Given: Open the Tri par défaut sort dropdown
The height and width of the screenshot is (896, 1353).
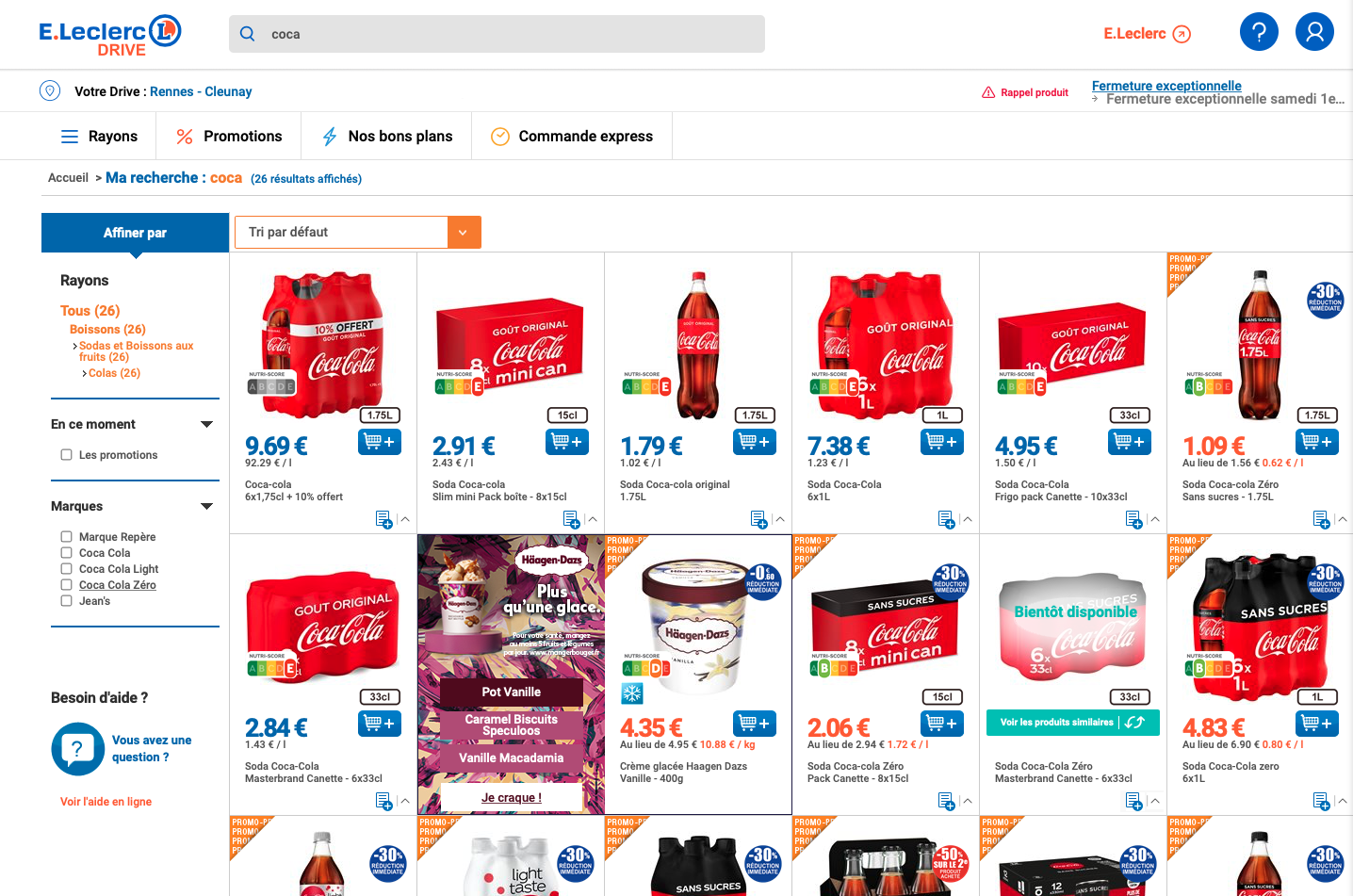Looking at the screenshot, I should (x=358, y=232).
